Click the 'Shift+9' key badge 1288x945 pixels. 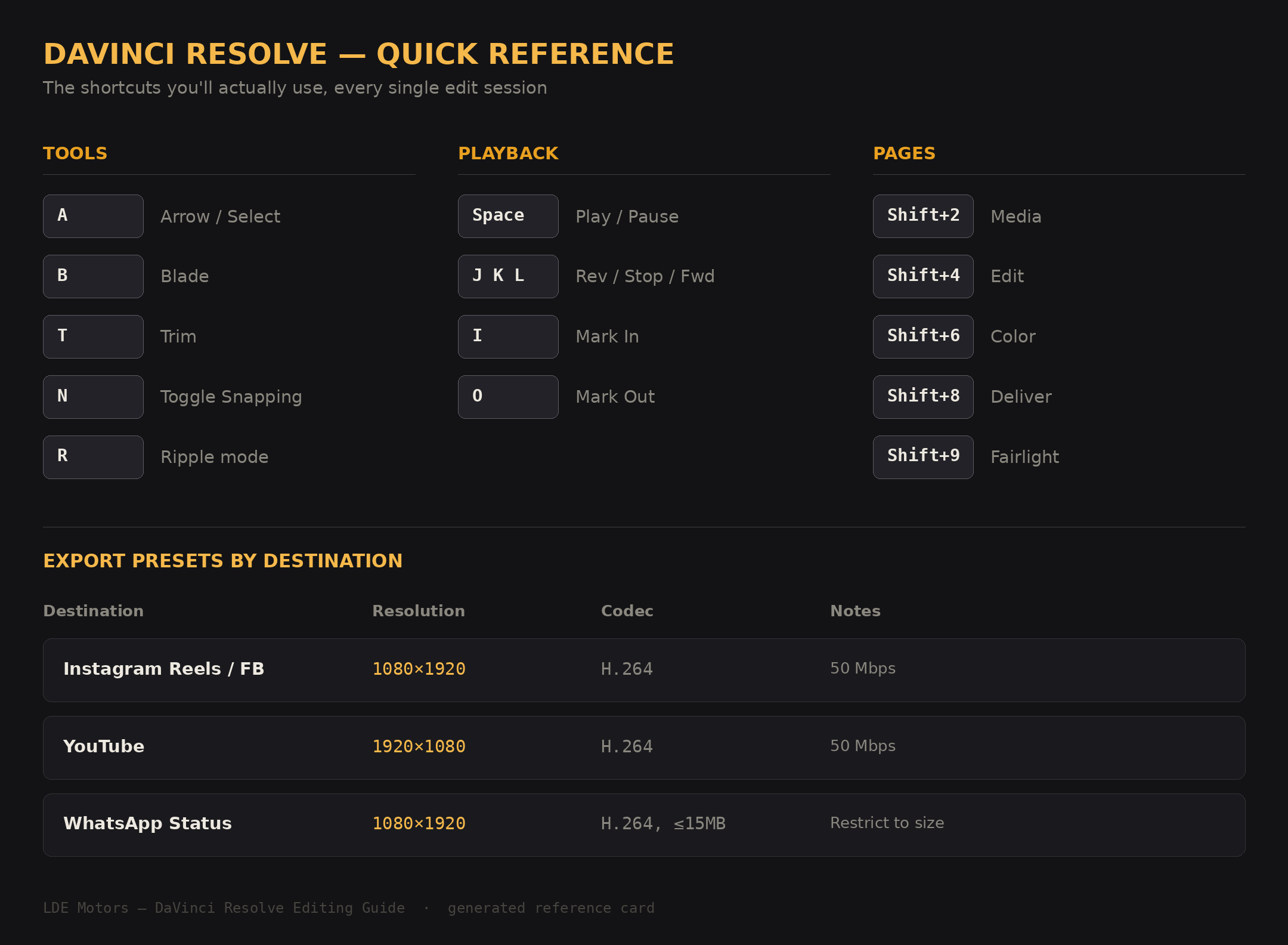pos(923,457)
